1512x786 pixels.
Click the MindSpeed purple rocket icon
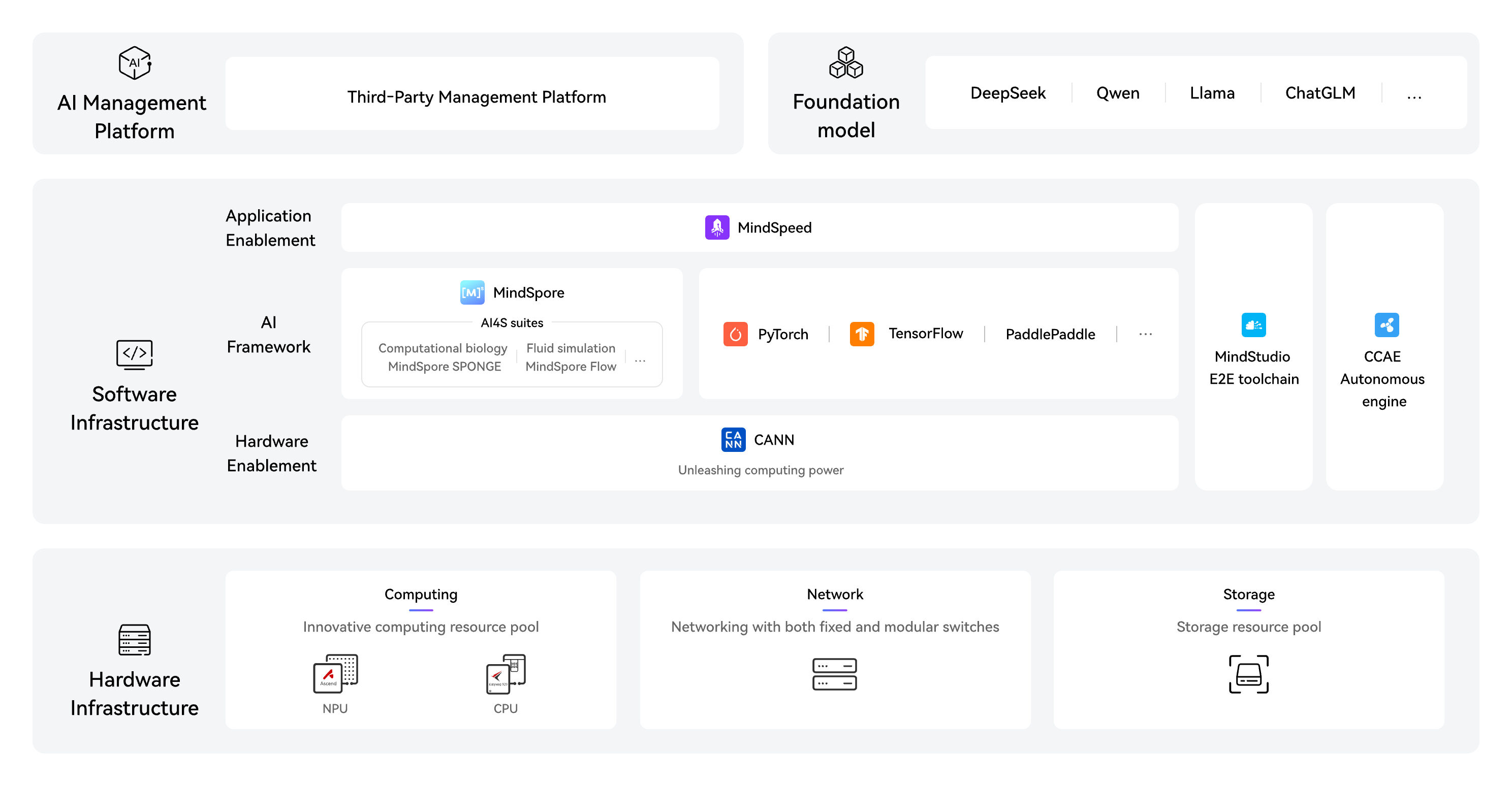pos(717,227)
